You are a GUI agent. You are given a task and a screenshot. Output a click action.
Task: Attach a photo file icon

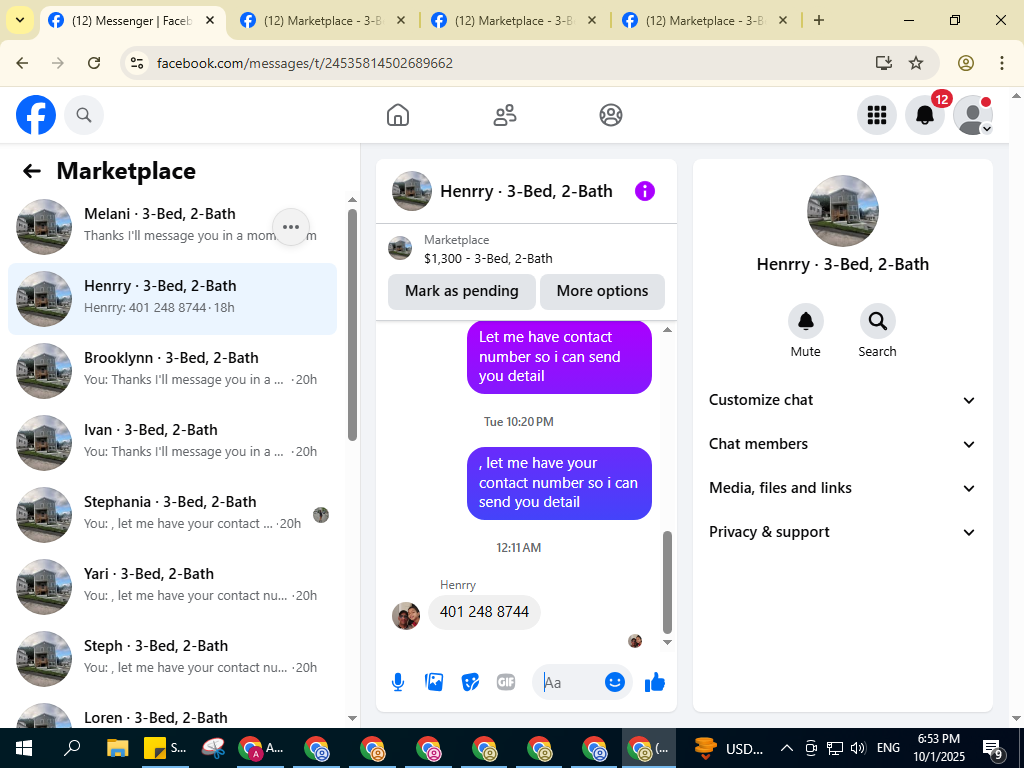[x=434, y=682]
